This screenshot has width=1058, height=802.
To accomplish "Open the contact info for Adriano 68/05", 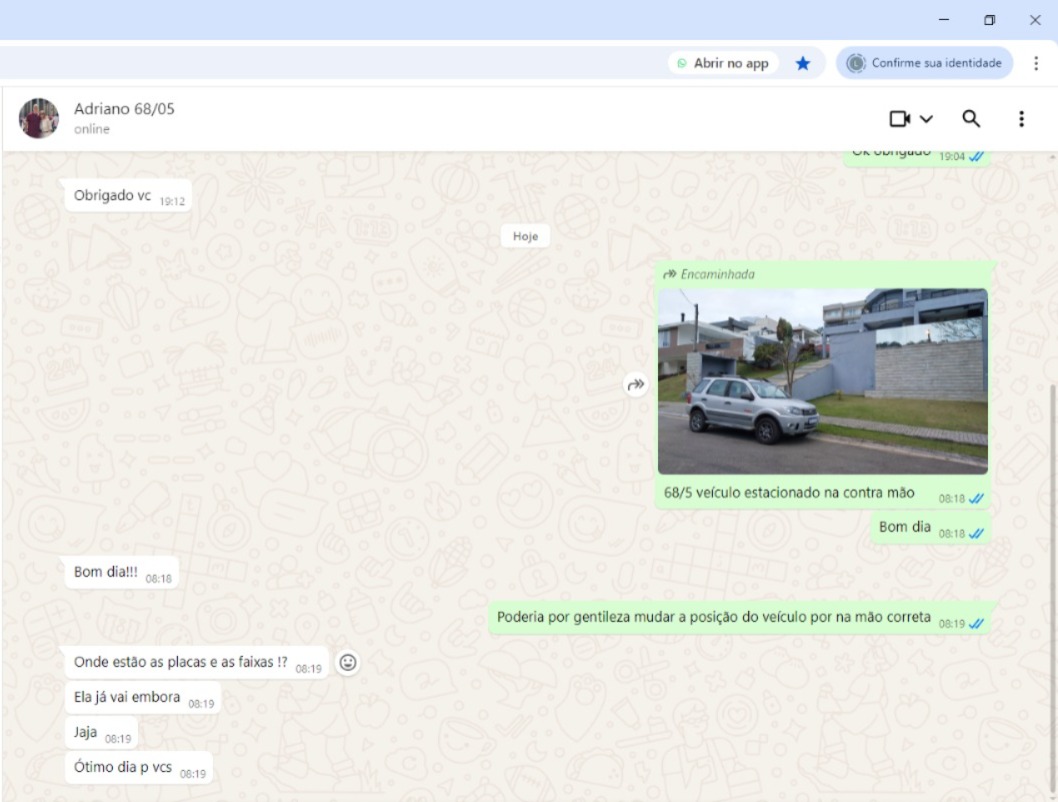I will click(124, 109).
